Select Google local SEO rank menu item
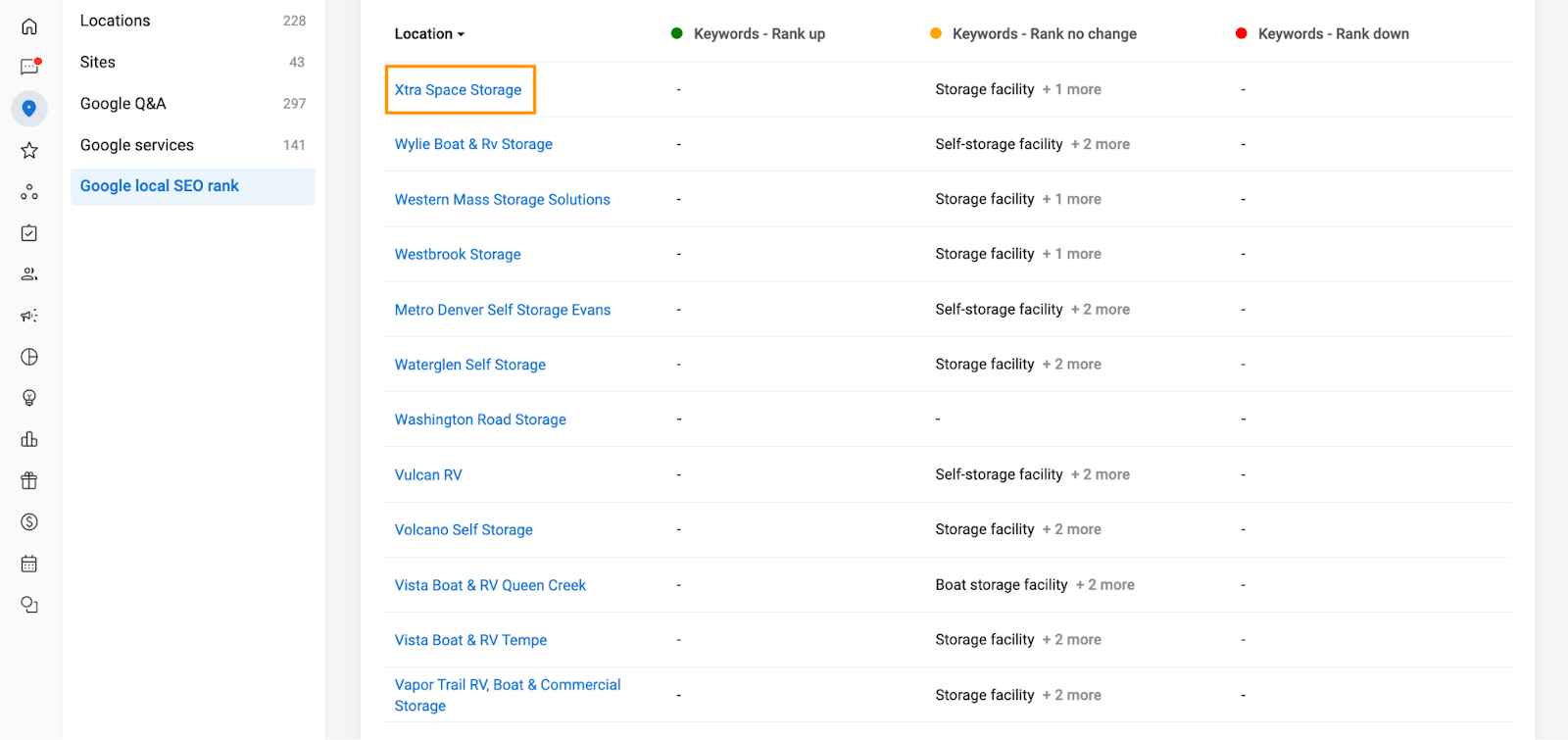1568x740 pixels. click(x=193, y=186)
